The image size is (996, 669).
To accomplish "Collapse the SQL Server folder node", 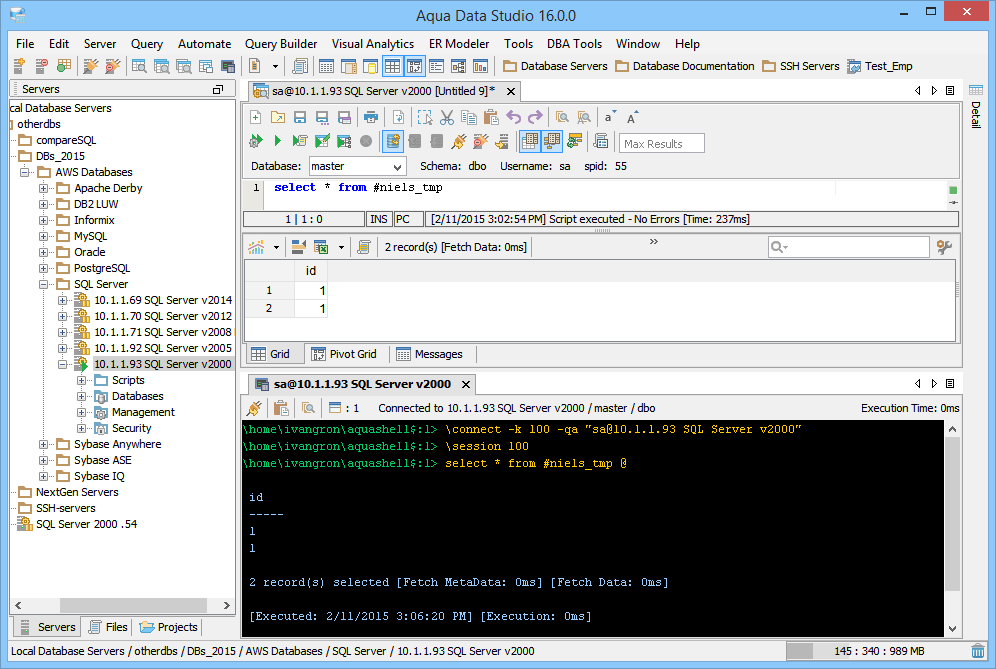I will pos(43,285).
